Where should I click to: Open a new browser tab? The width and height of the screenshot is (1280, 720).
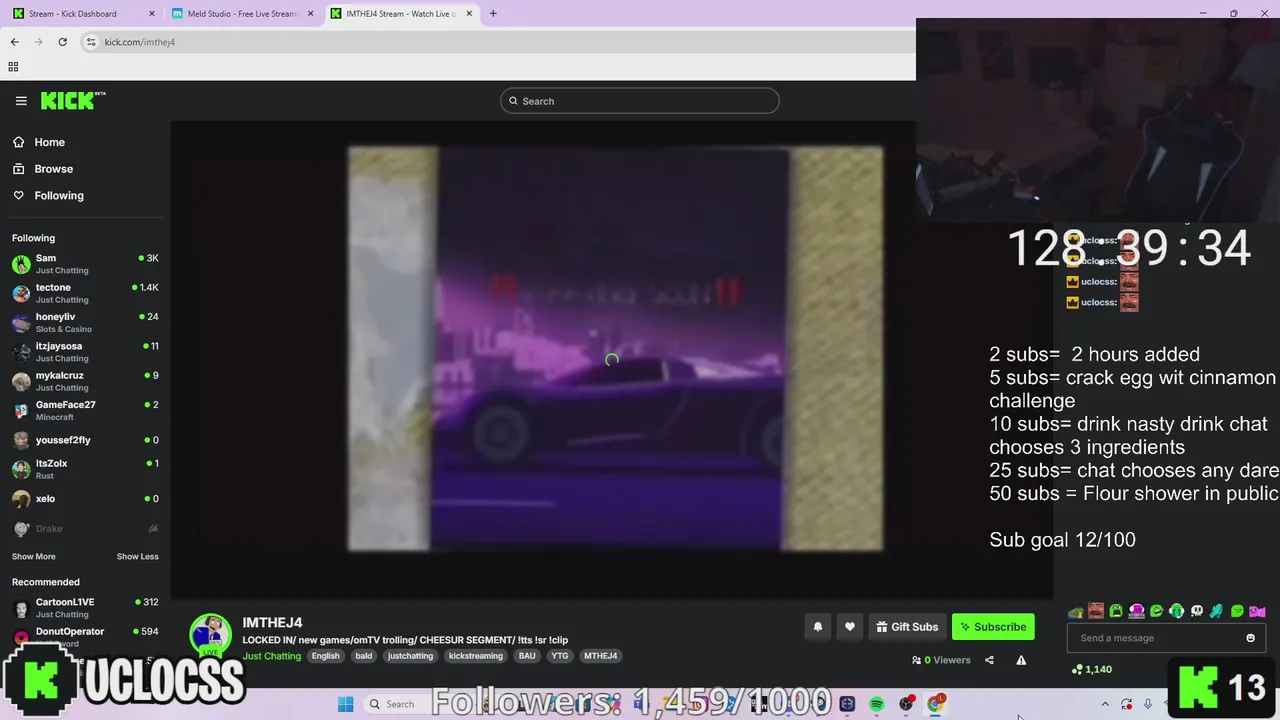pyautogui.click(x=493, y=14)
